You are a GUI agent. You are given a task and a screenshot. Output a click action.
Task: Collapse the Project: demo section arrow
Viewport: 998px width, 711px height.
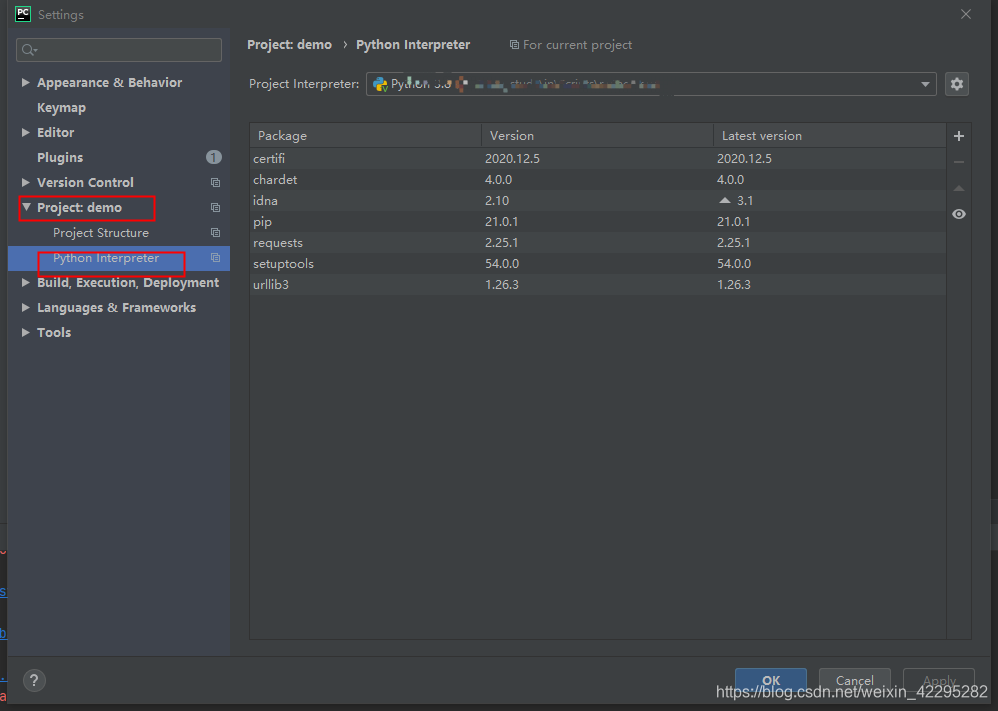point(26,207)
